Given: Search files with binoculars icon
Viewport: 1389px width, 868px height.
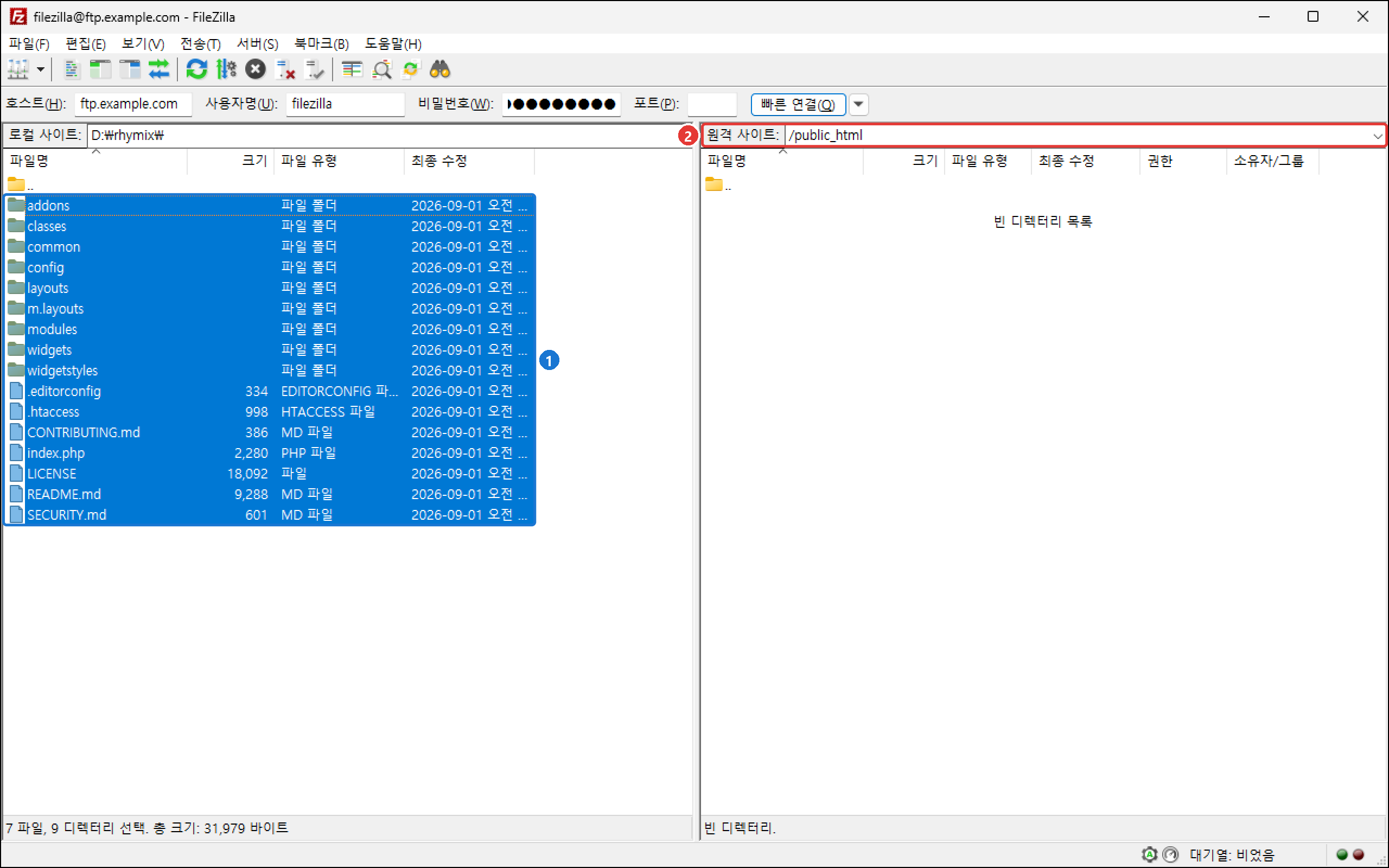Looking at the screenshot, I should tap(440, 69).
